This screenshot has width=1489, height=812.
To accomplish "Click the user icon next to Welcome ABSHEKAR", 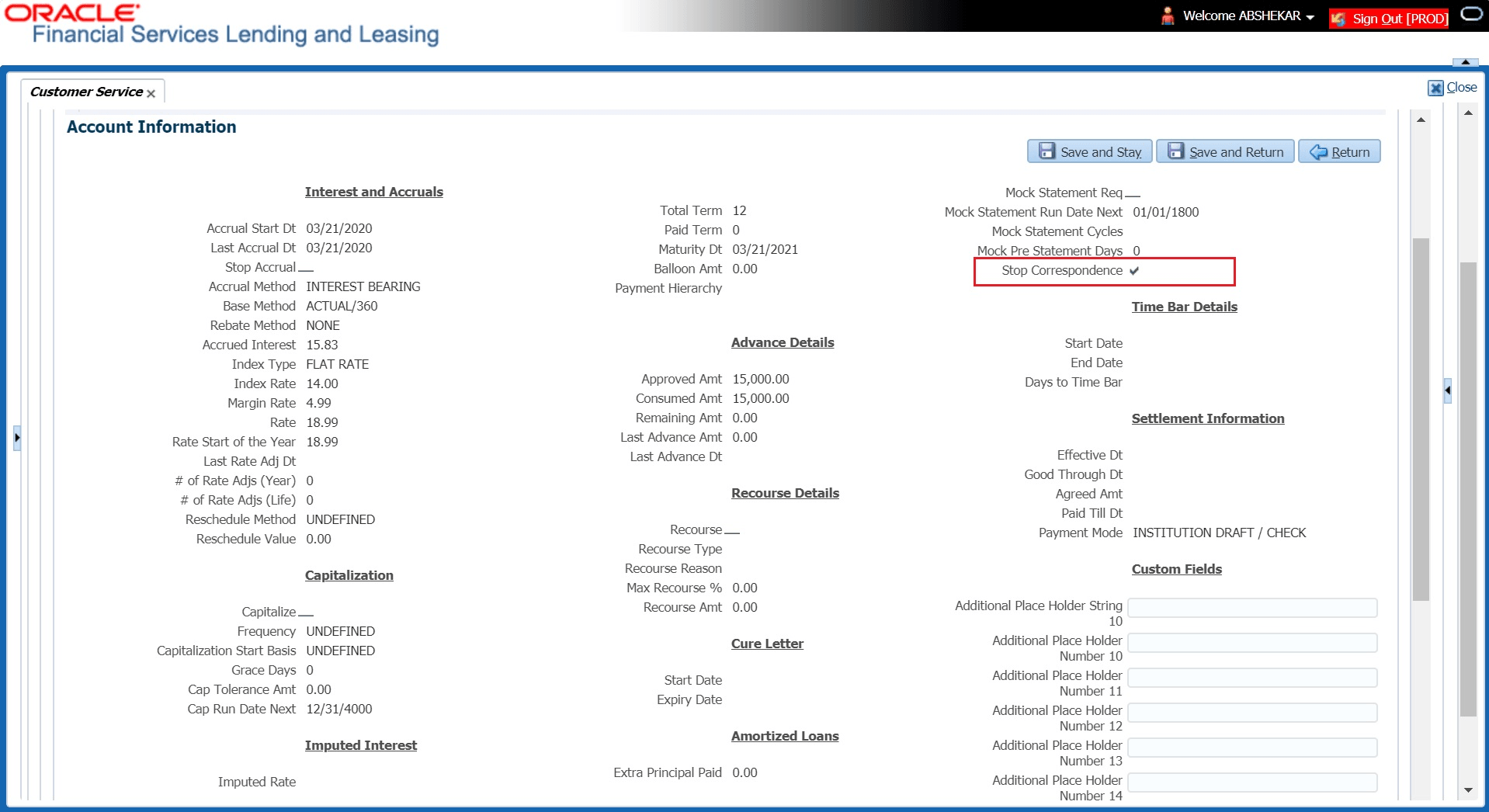I will point(1168,16).
